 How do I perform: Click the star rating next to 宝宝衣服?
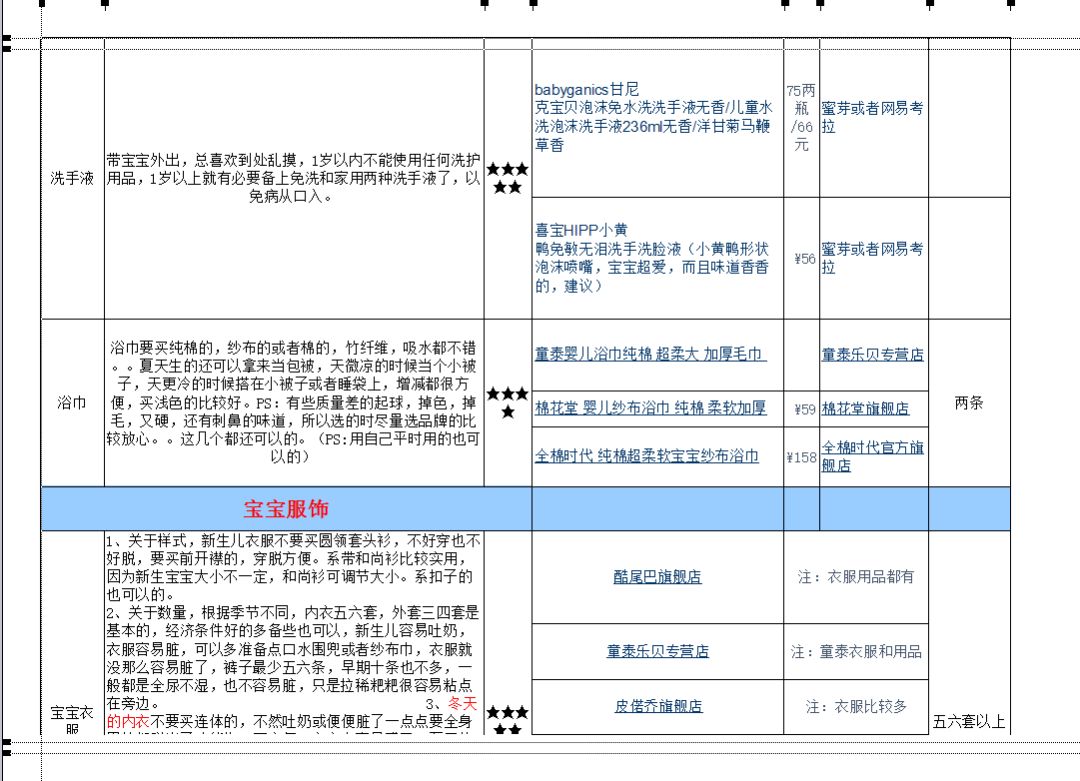click(507, 718)
